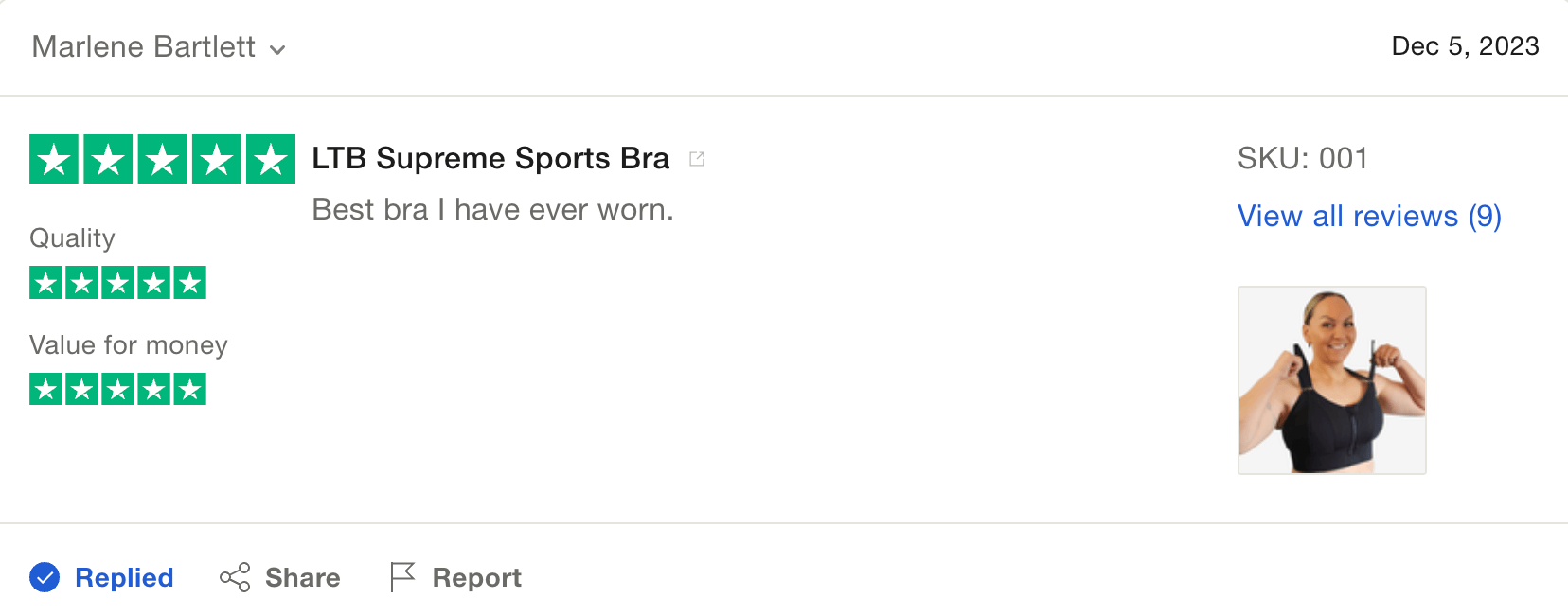Open the sports bra product thumbnail
1568x615 pixels.
1332,380
